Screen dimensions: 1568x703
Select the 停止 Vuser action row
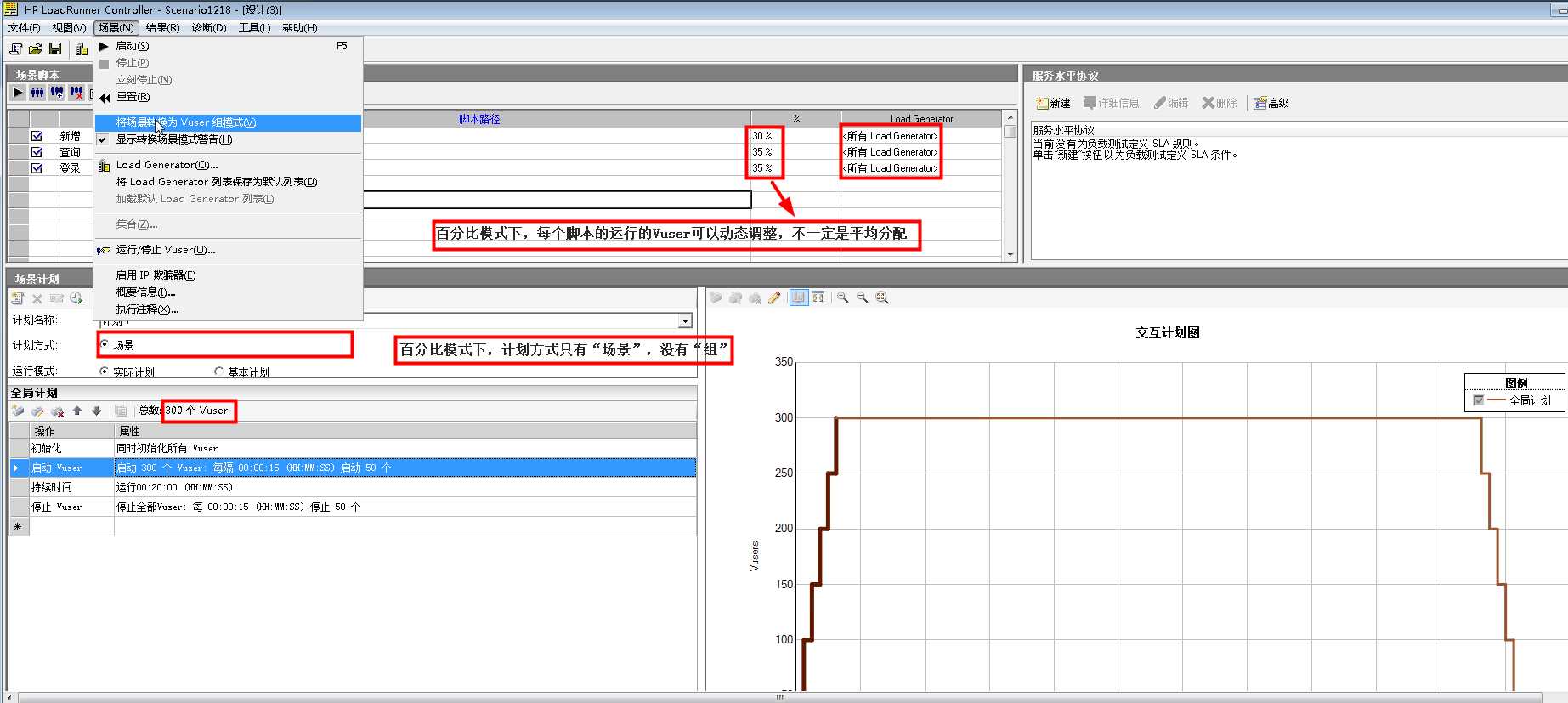[353, 507]
